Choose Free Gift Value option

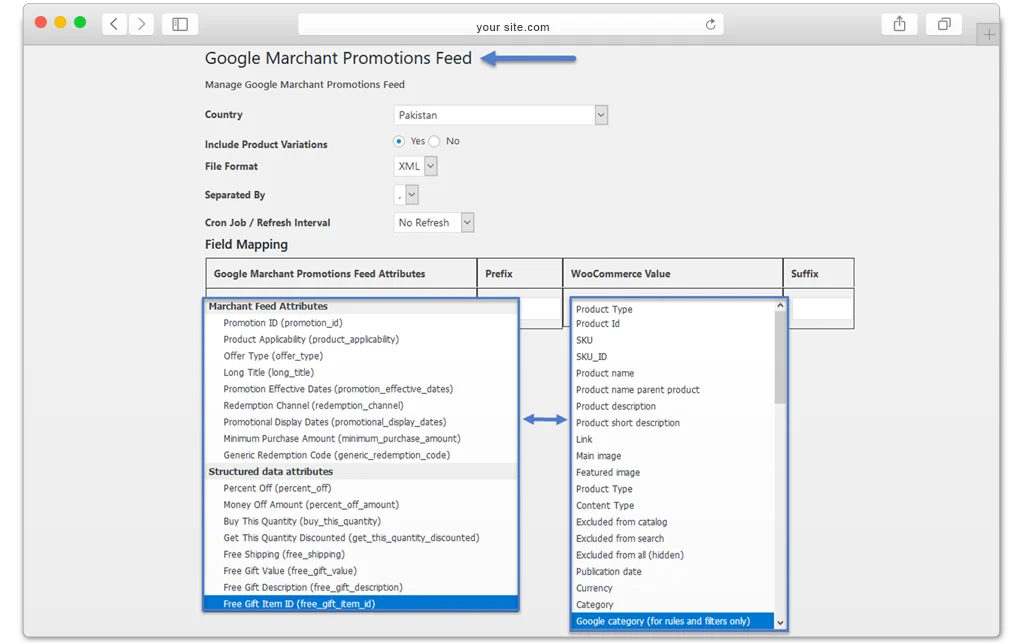tap(361, 571)
